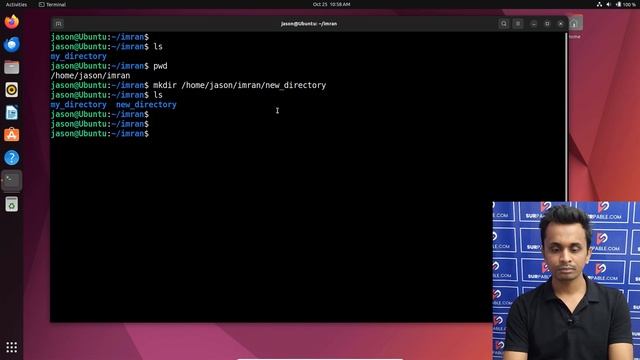640x360 pixels.
Task: Open Firefox from the dock
Action: (11, 22)
